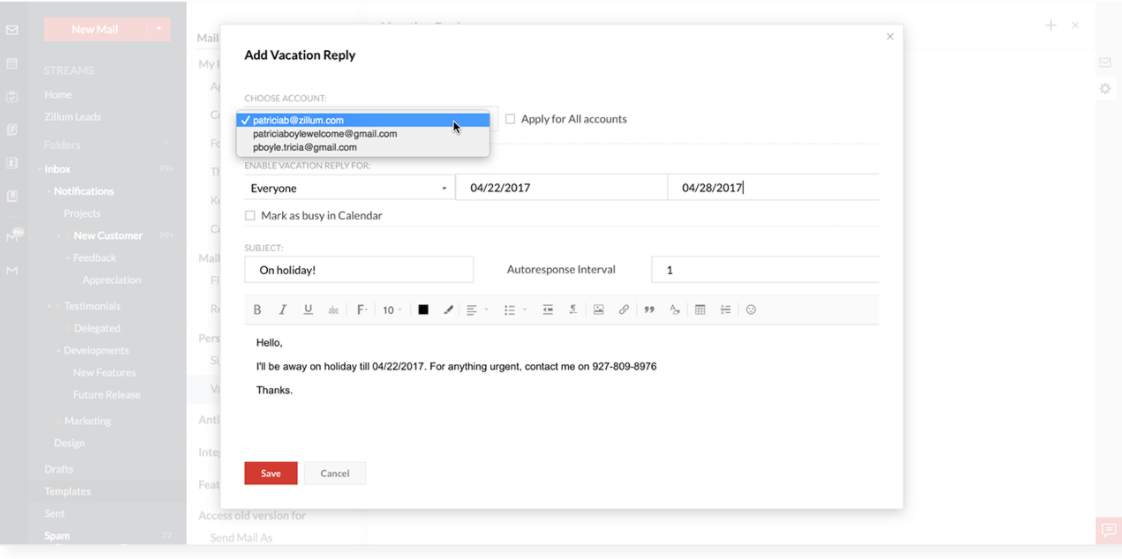Open the Calendar app in left rail
The image size is (1122, 559).
pos(12,64)
